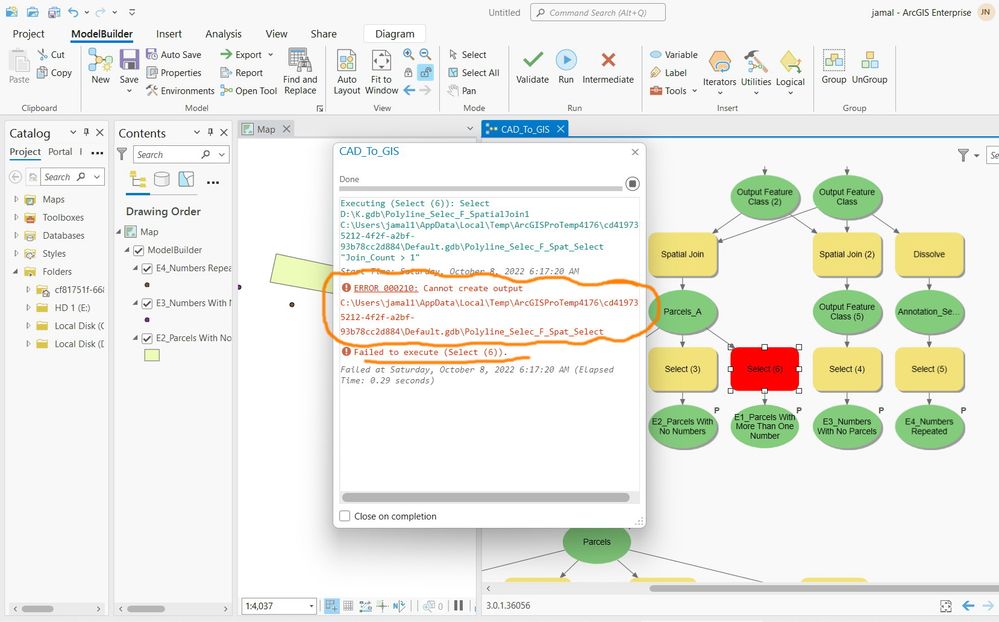Expand the Databases catalog node
Screen dimensions: 999x622
tap(16, 235)
